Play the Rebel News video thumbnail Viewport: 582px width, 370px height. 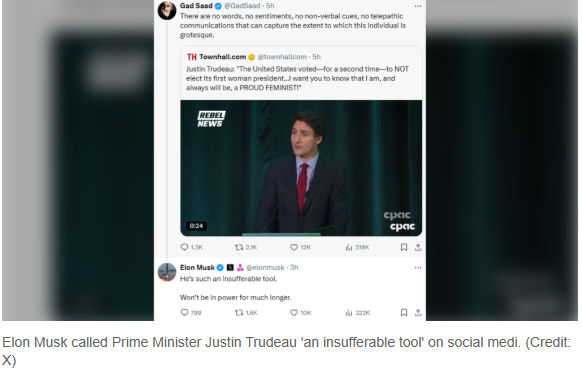(301, 168)
